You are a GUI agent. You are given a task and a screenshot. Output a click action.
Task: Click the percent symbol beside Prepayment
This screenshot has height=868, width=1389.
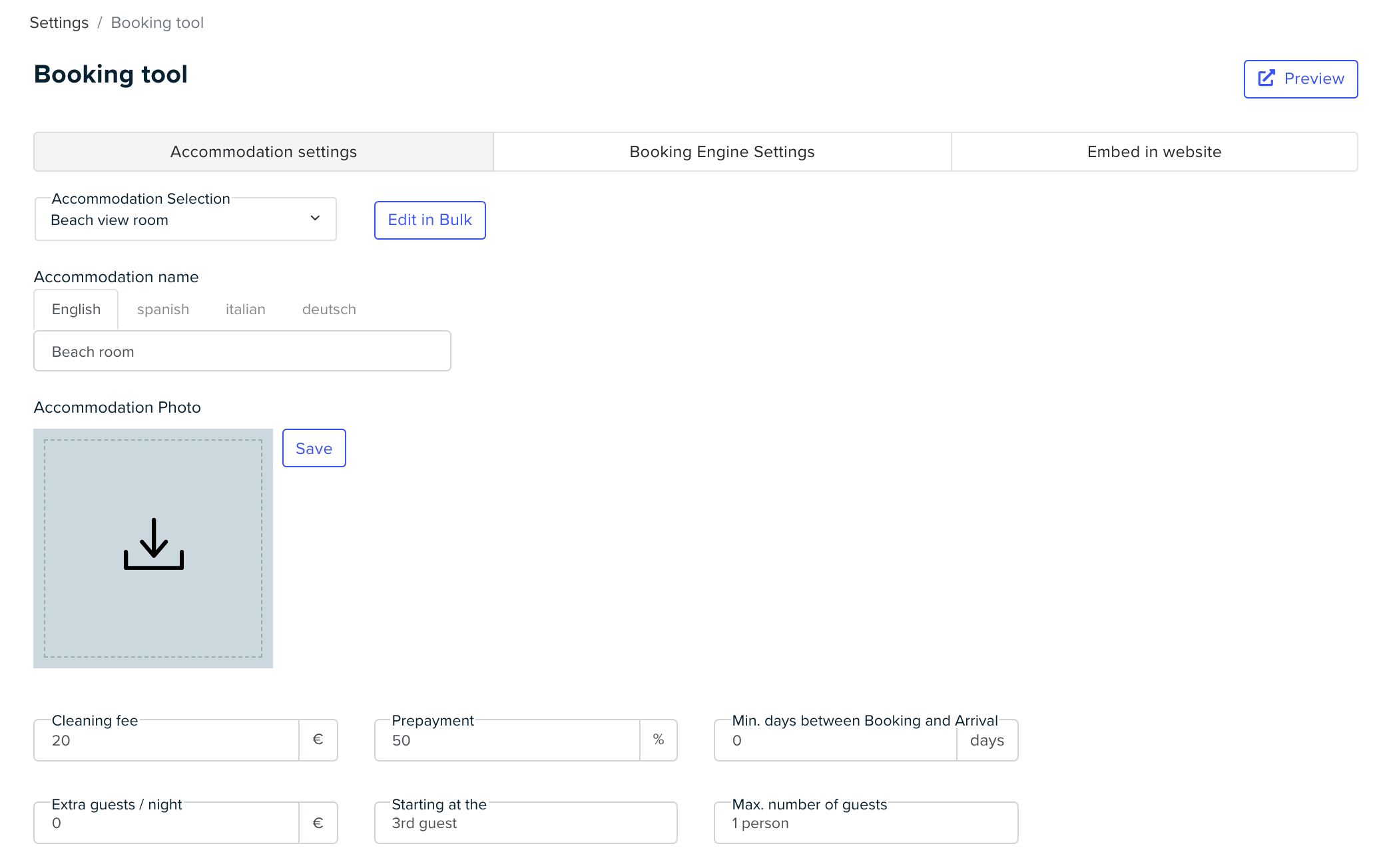659,740
